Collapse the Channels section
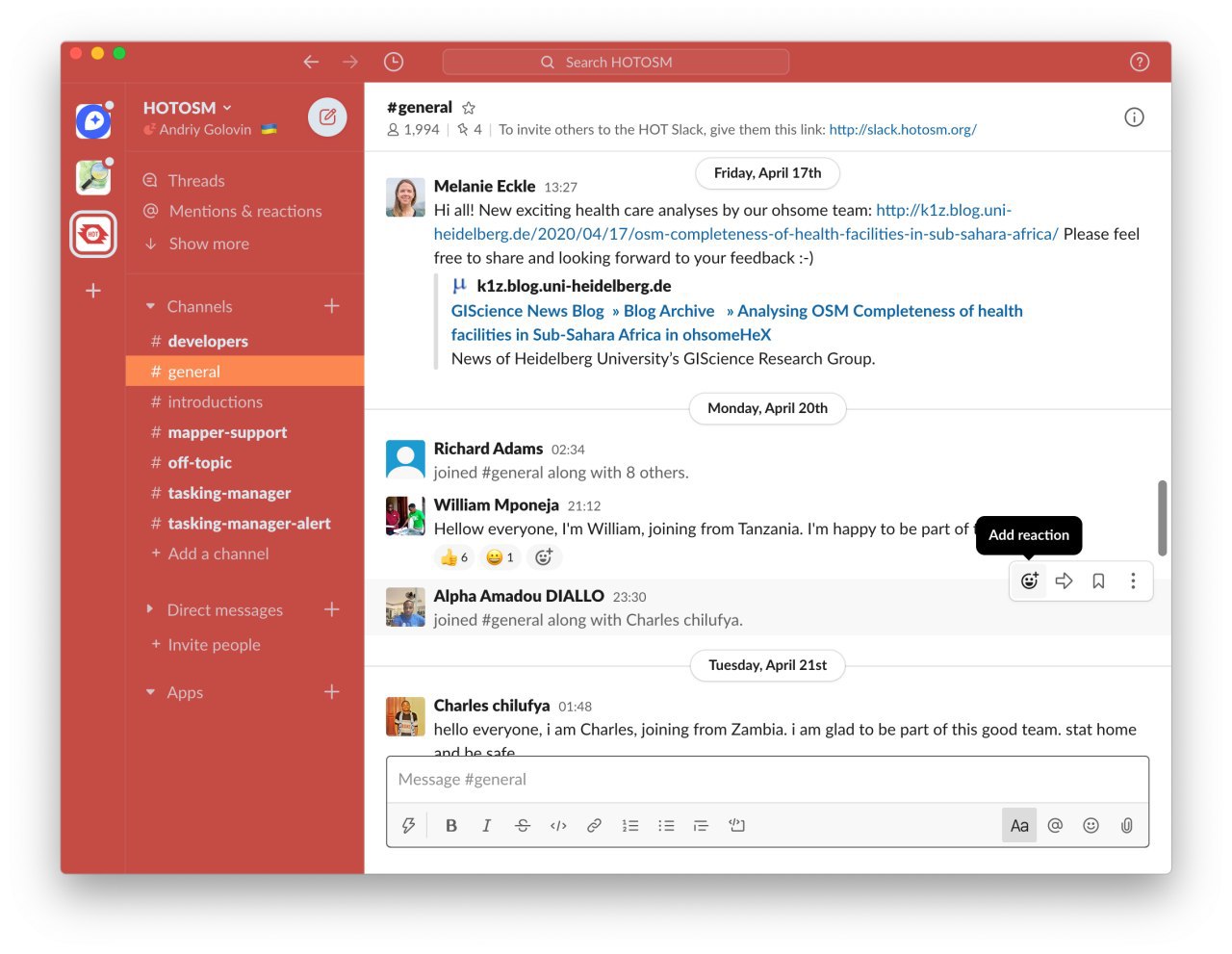The width and height of the screenshot is (1232, 954). tap(150, 306)
